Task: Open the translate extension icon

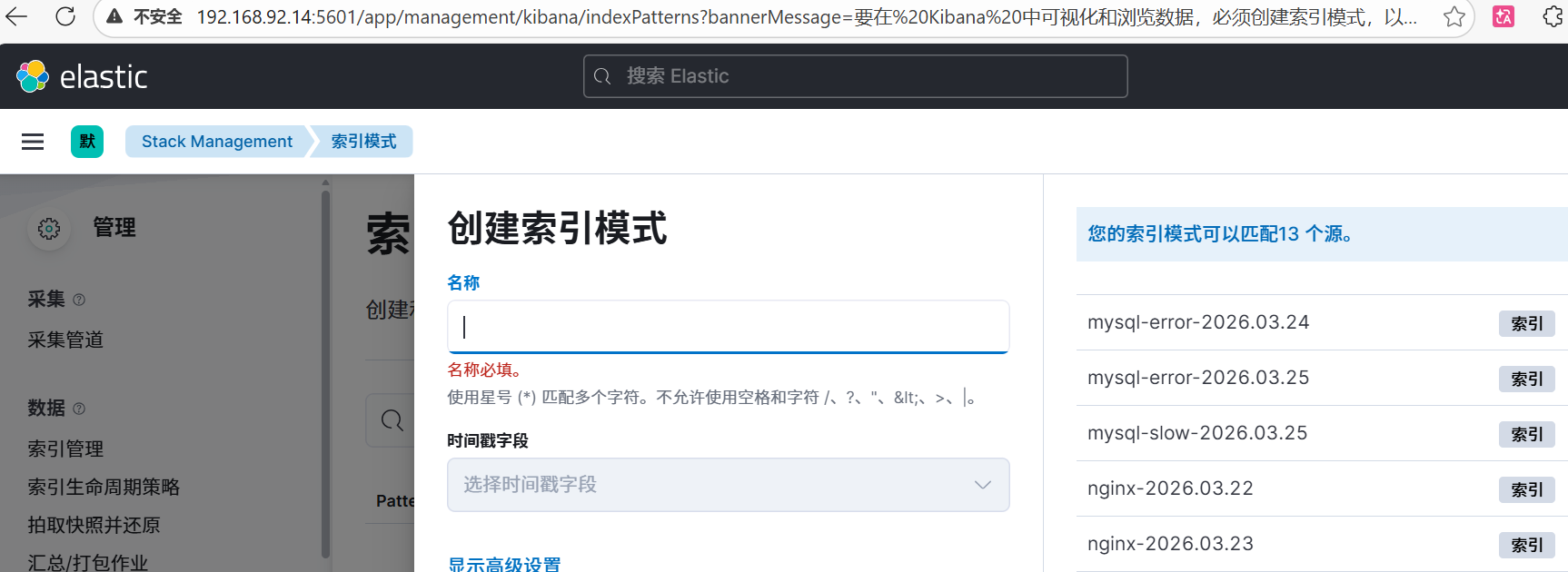Action: point(1503,16)
